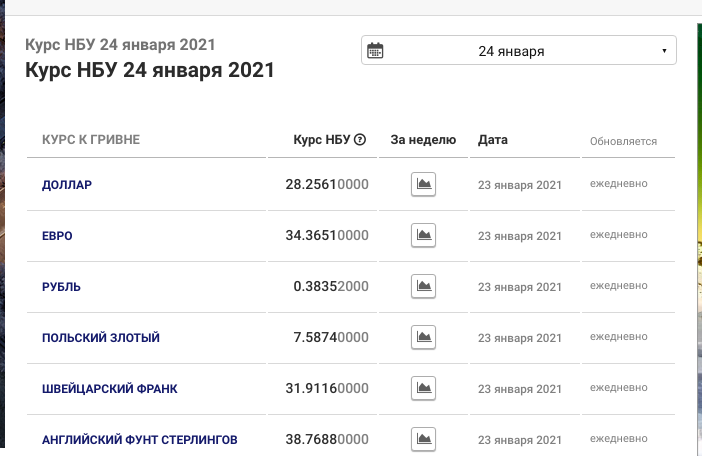
Task: Open weekly chart for Швейцарский франк
Action: (423, 388)
